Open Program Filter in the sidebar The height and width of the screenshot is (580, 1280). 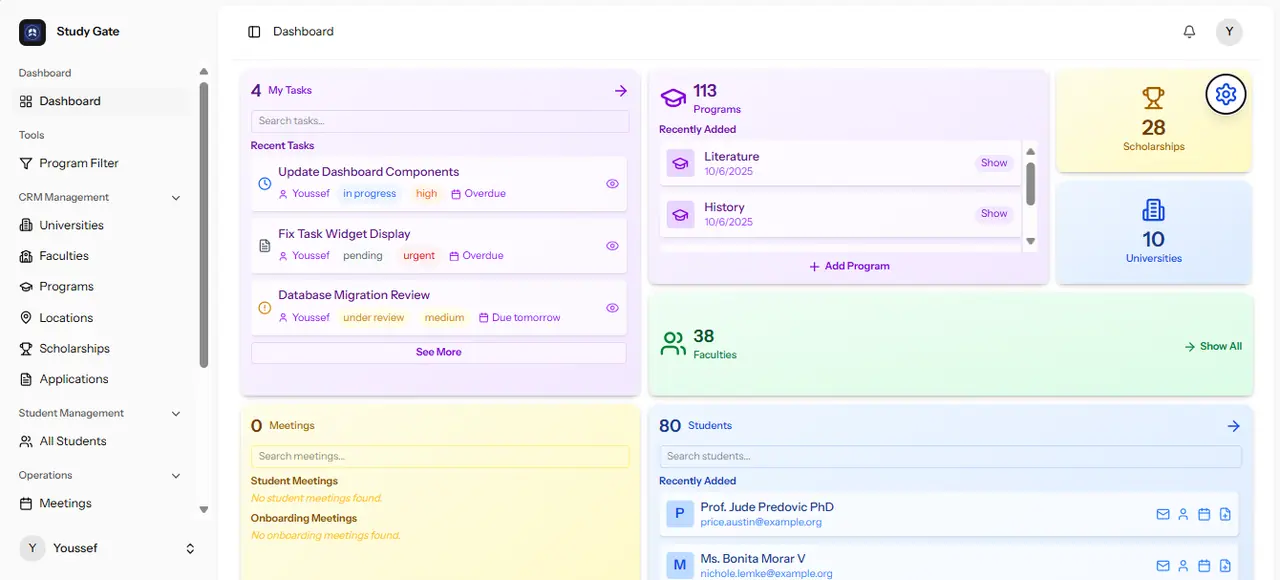(102, 163)
